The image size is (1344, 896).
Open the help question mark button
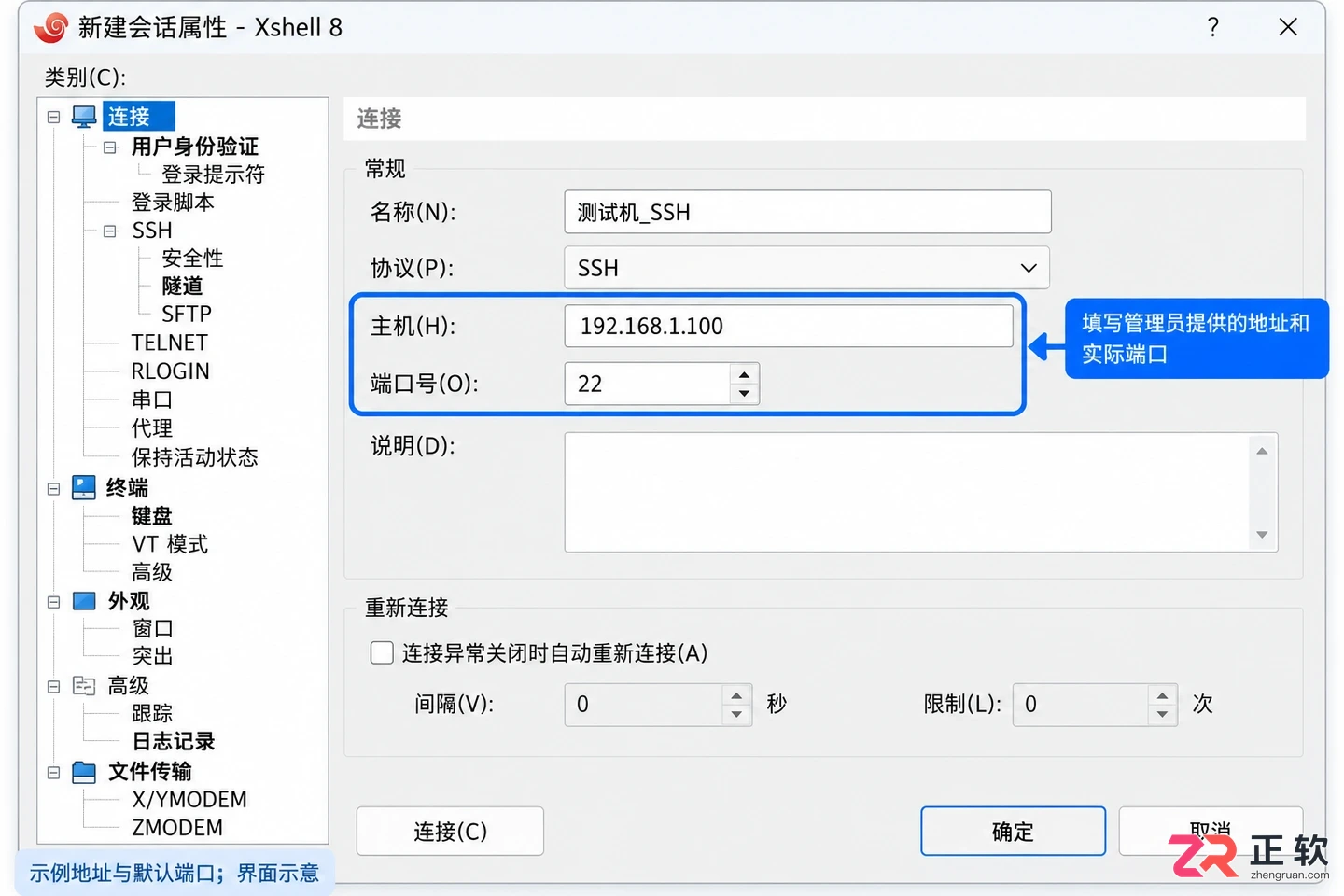tap(1212, 27)
